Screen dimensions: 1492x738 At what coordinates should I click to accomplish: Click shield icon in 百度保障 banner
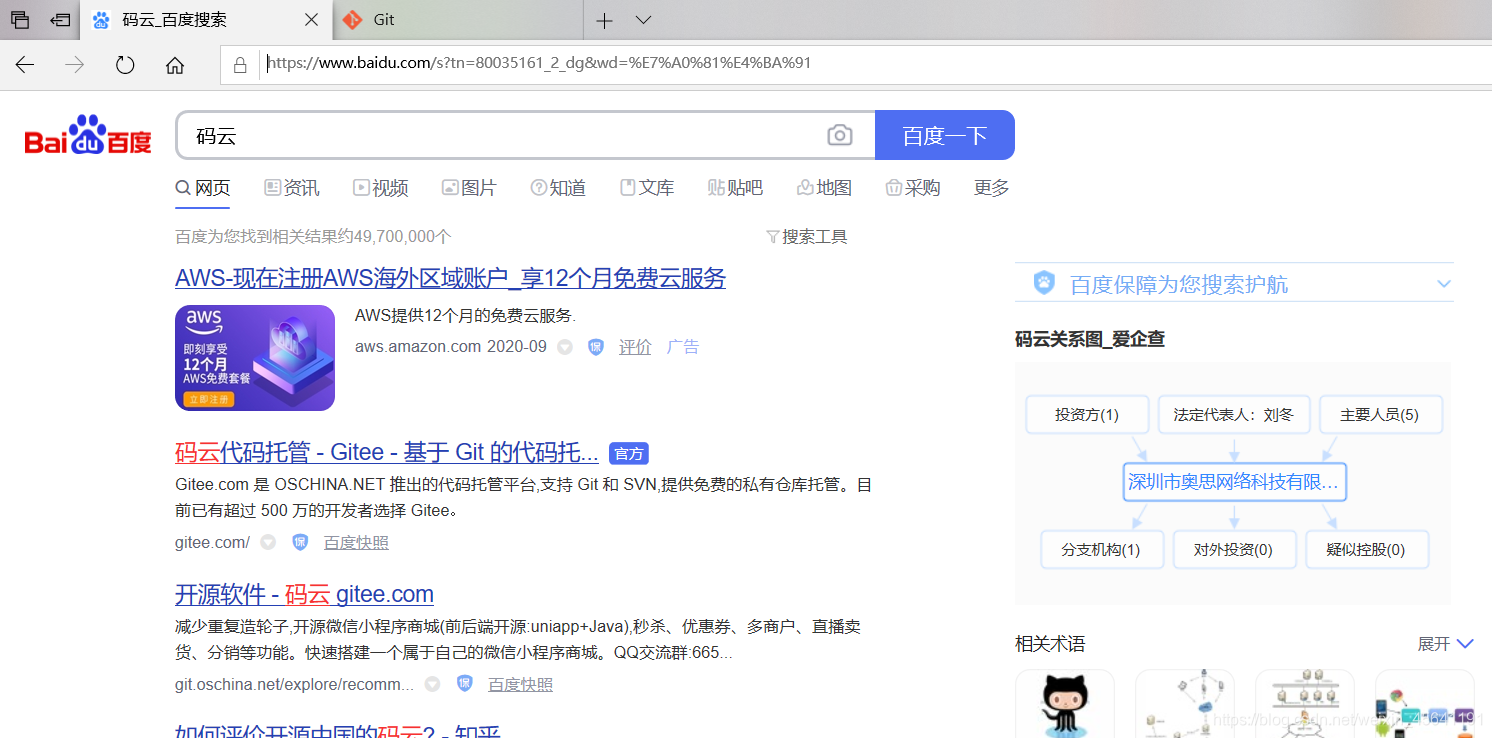(1044, 284)
